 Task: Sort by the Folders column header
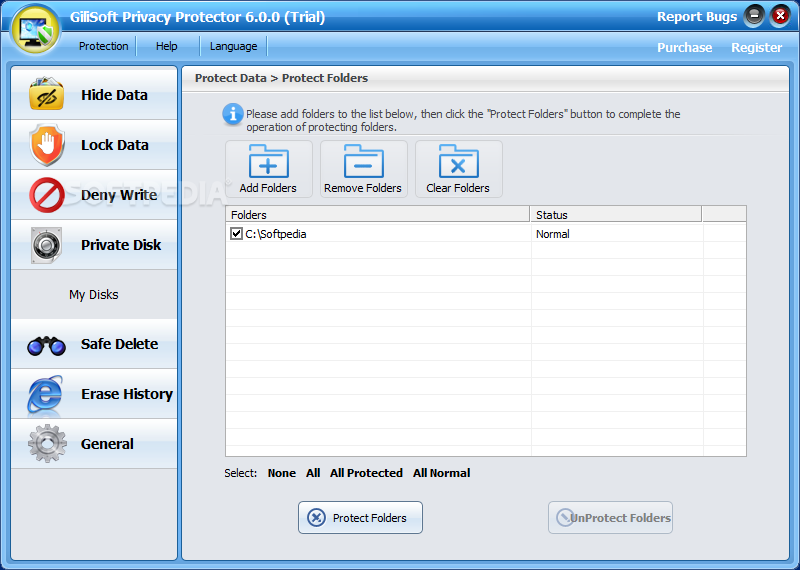[x=377, y=214]
